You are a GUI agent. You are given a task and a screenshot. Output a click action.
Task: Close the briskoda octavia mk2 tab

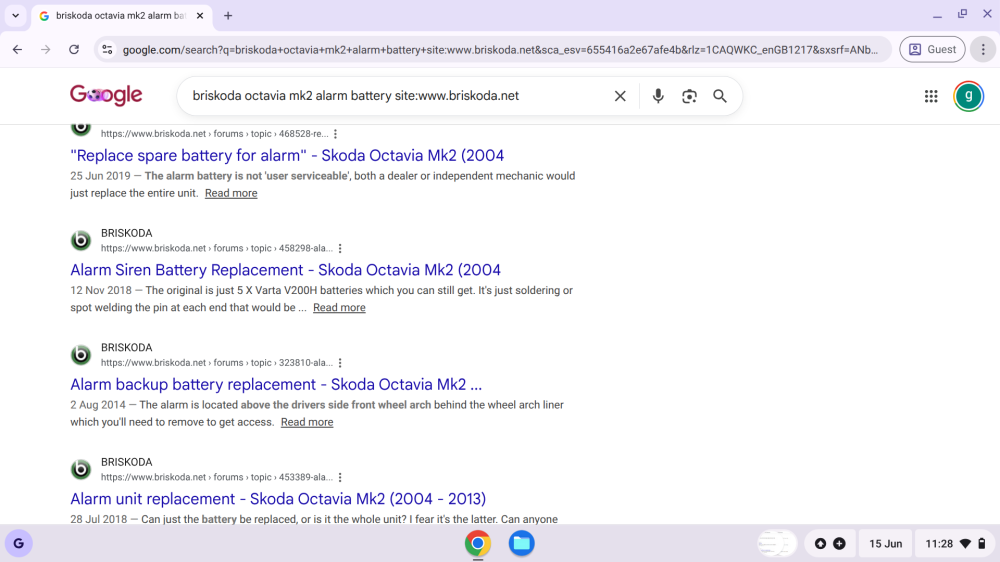(x=200, y=15)
